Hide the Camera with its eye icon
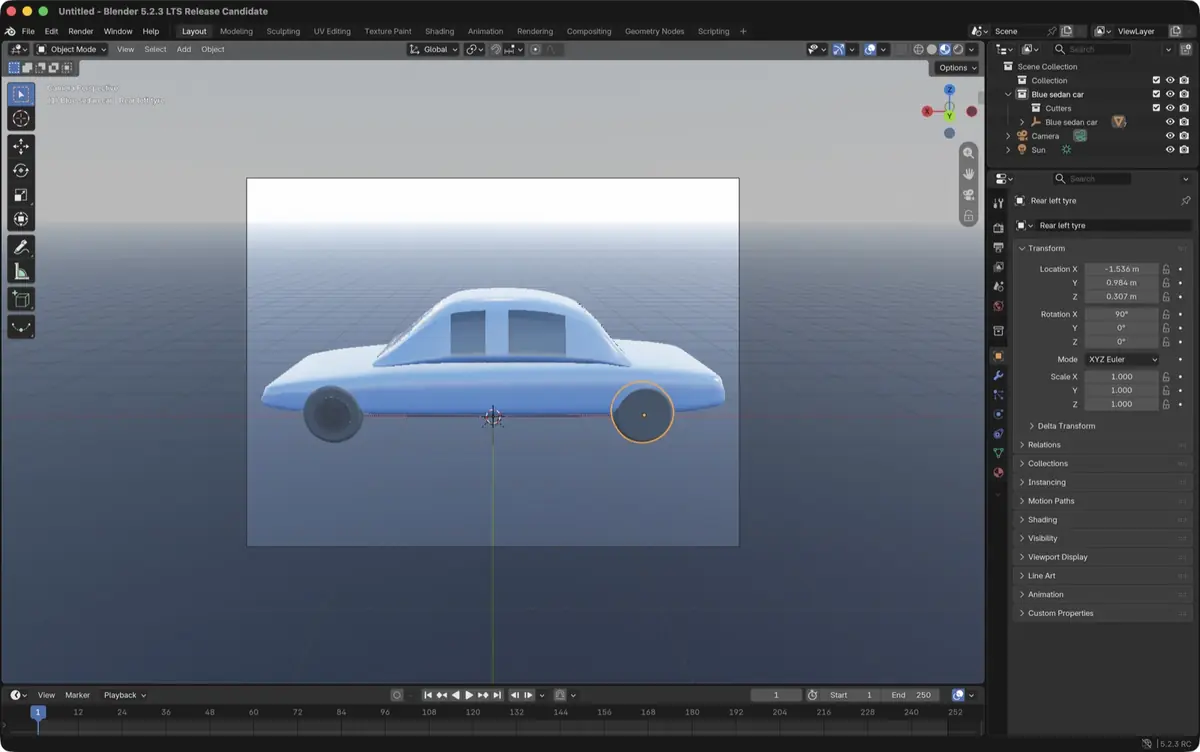Viewport: 1200px width, 752px height. 1170,136
